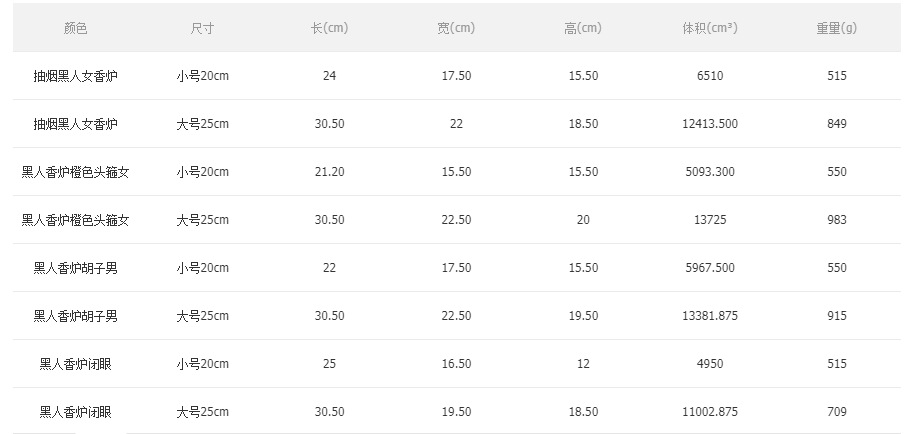Select the volume cell 5093.300
The width and height of the screenshot is (913, 434).
click(x=710, y=172)
